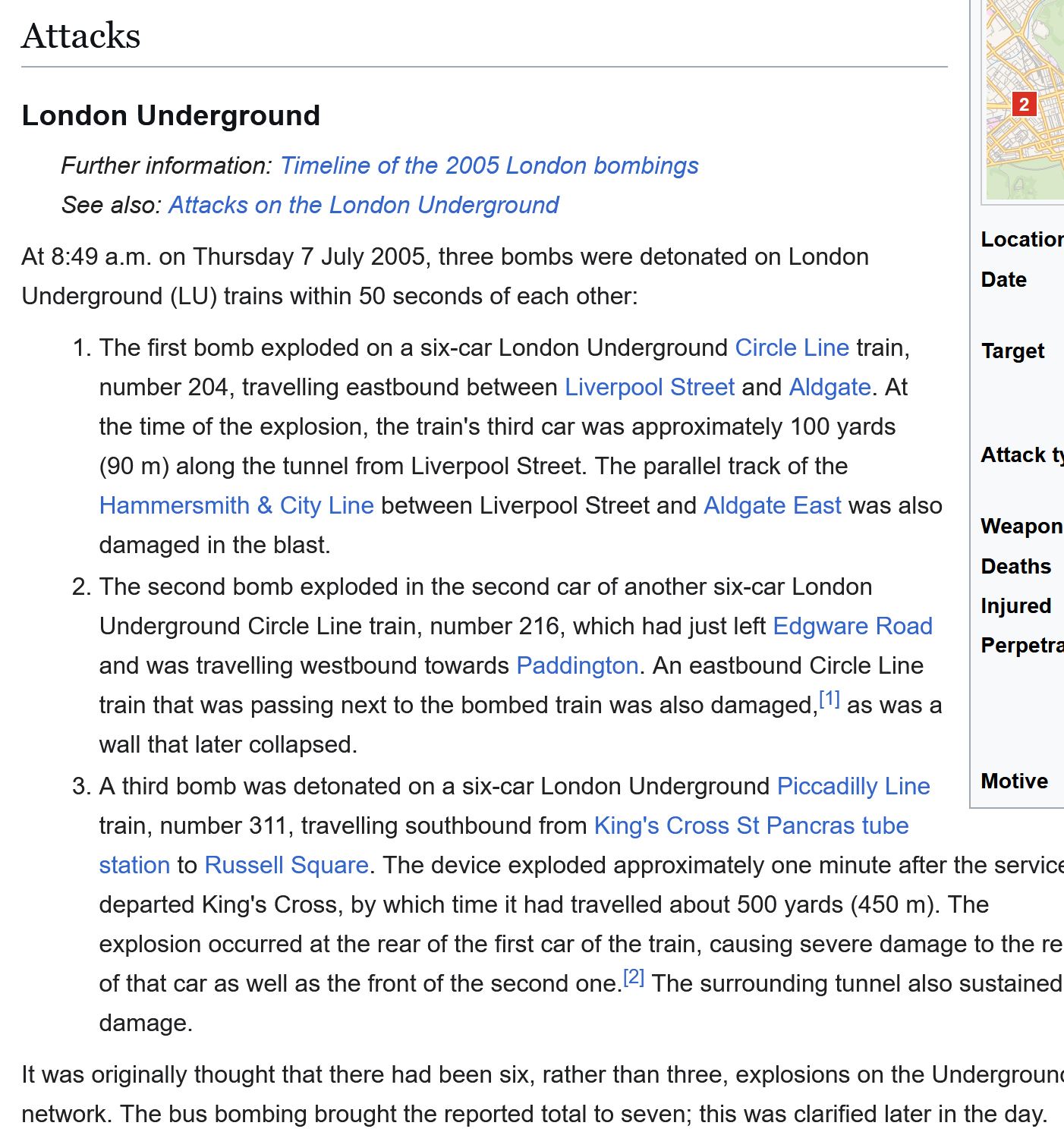Screen dimensions: 1064x1132
Task: Follow the Hammersmith & City Line link
Action: [237, 505]
